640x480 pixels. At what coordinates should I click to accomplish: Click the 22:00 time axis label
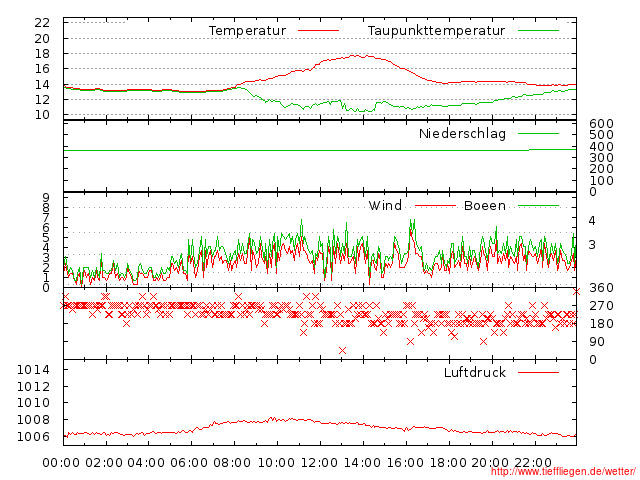coord(533,463)
